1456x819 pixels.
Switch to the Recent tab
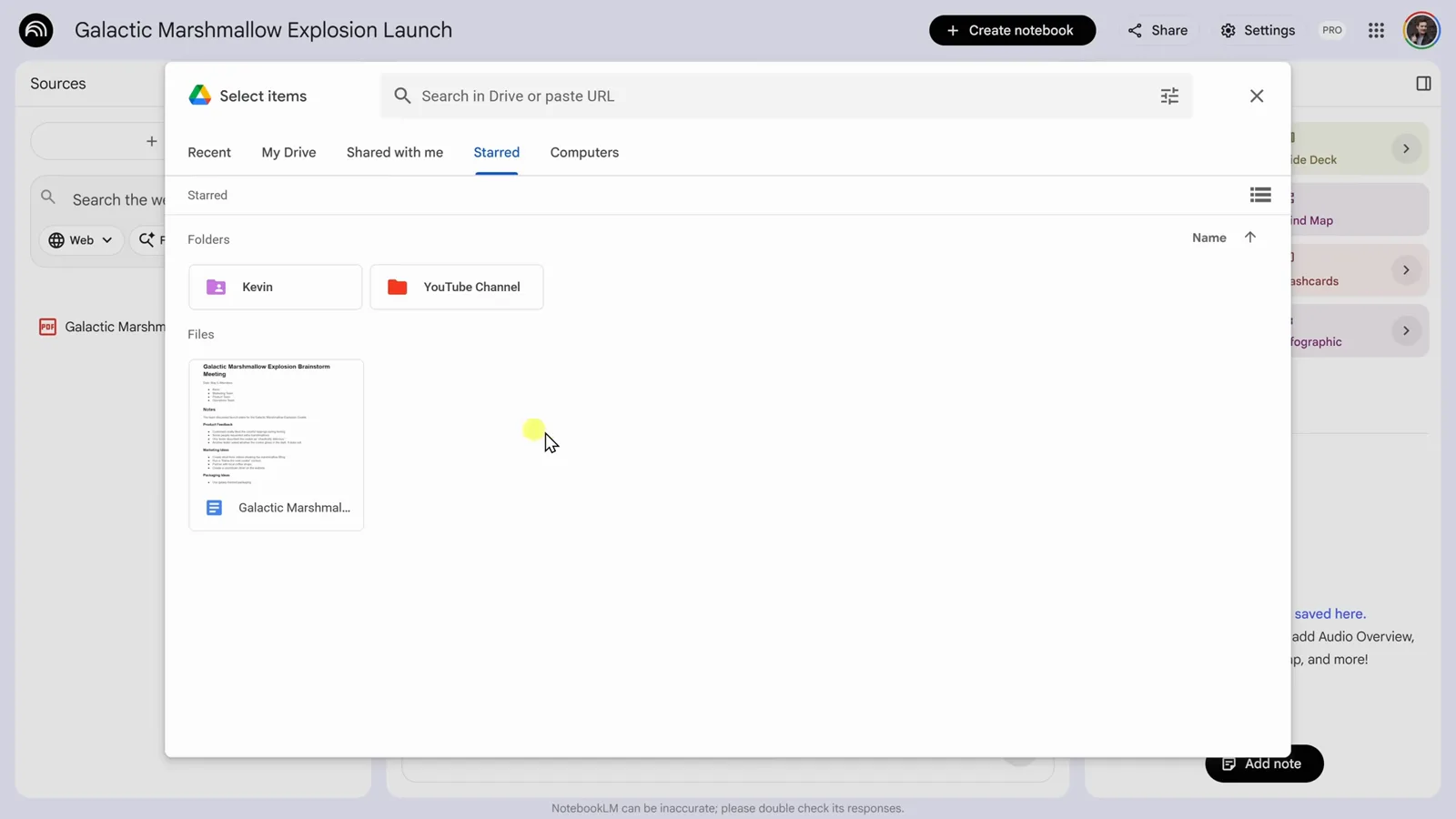[209, 153]
